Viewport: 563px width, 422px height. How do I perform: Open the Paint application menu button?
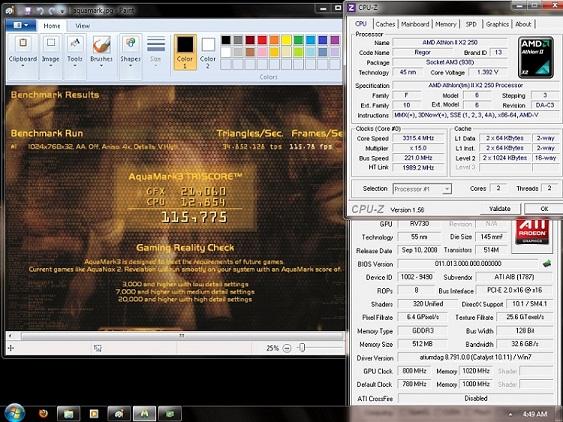[20, 25]
